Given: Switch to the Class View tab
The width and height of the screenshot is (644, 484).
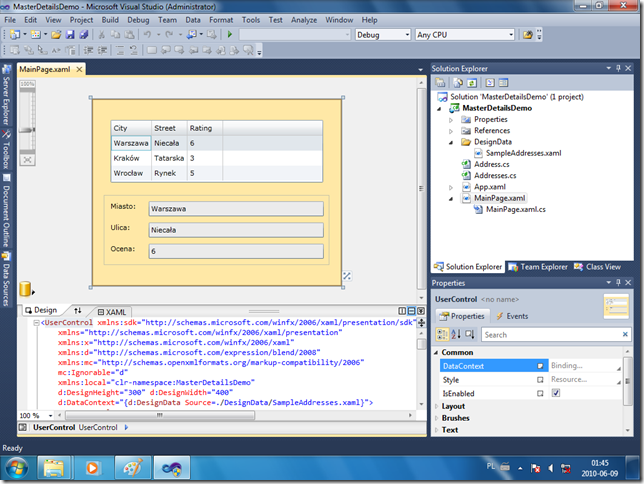Looking at the screenshot, I should [x=598, y=267].
